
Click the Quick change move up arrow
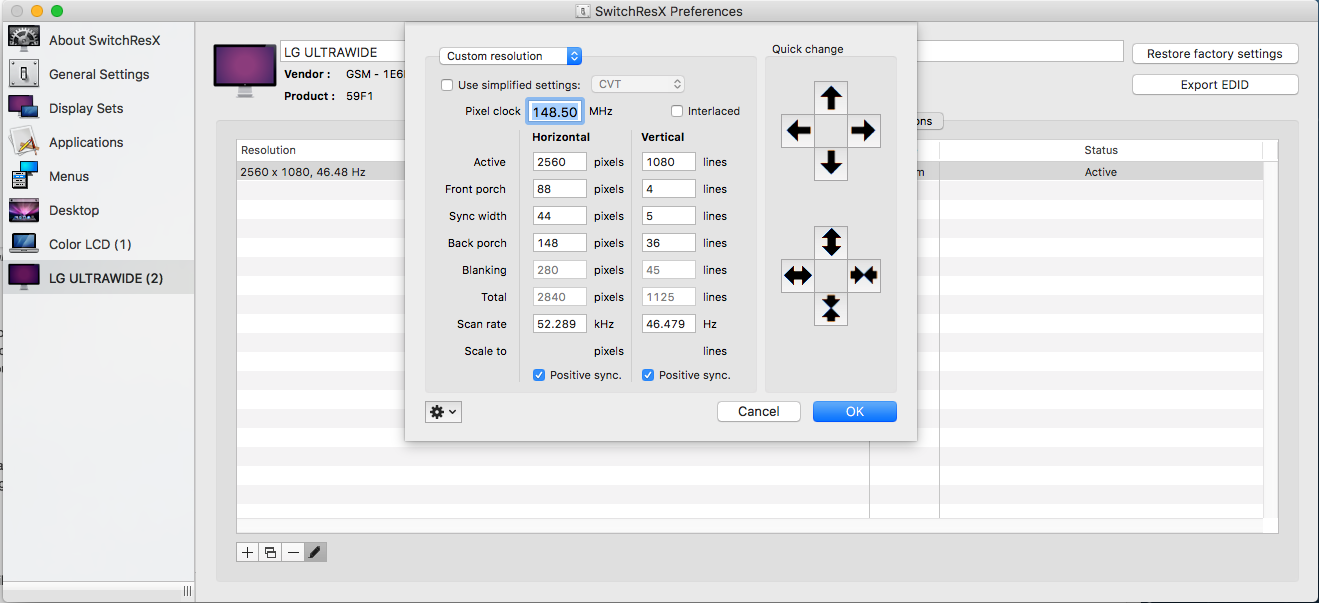831,98
